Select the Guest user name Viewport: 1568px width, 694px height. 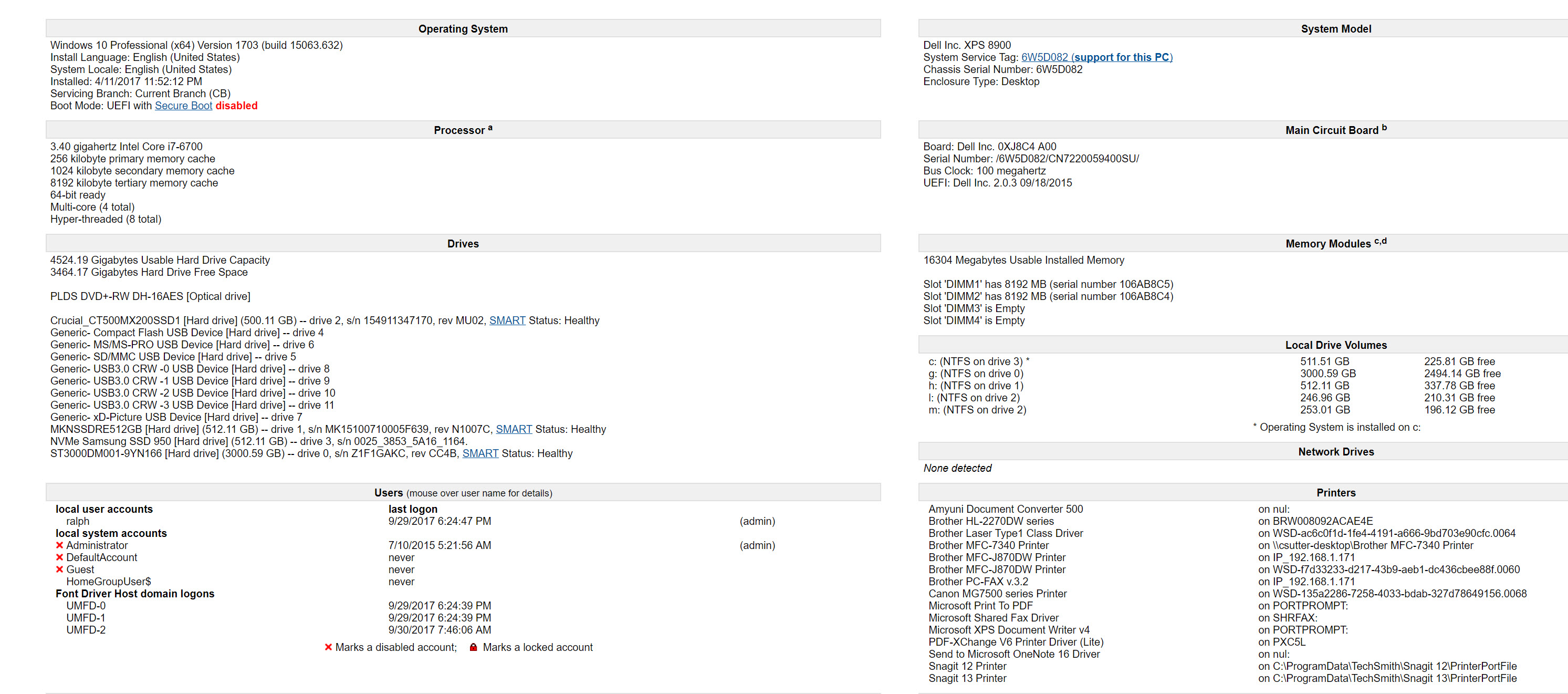point(80,570)
